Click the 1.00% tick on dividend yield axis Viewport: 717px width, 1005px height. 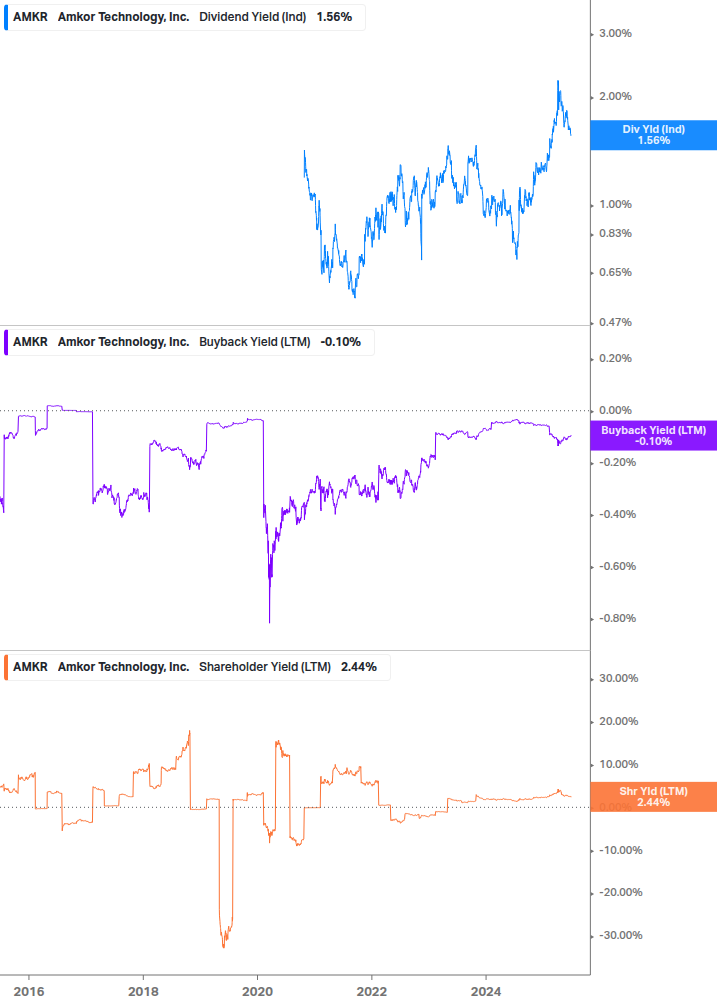click(615, 204)
